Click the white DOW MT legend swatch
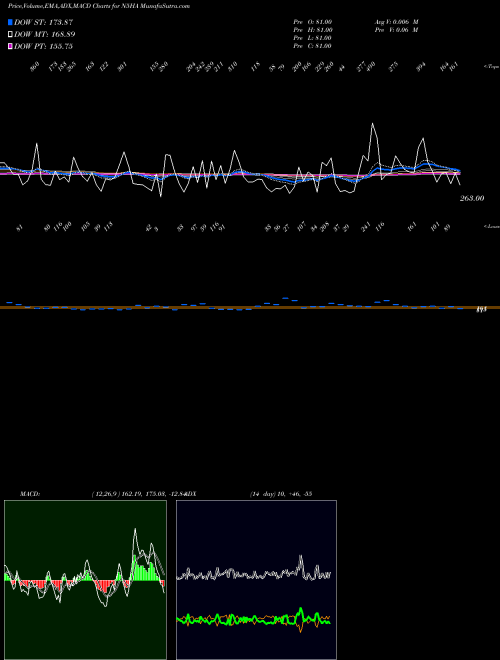The height and width of the screenshot is (660, 500). [x=10, y=34]
